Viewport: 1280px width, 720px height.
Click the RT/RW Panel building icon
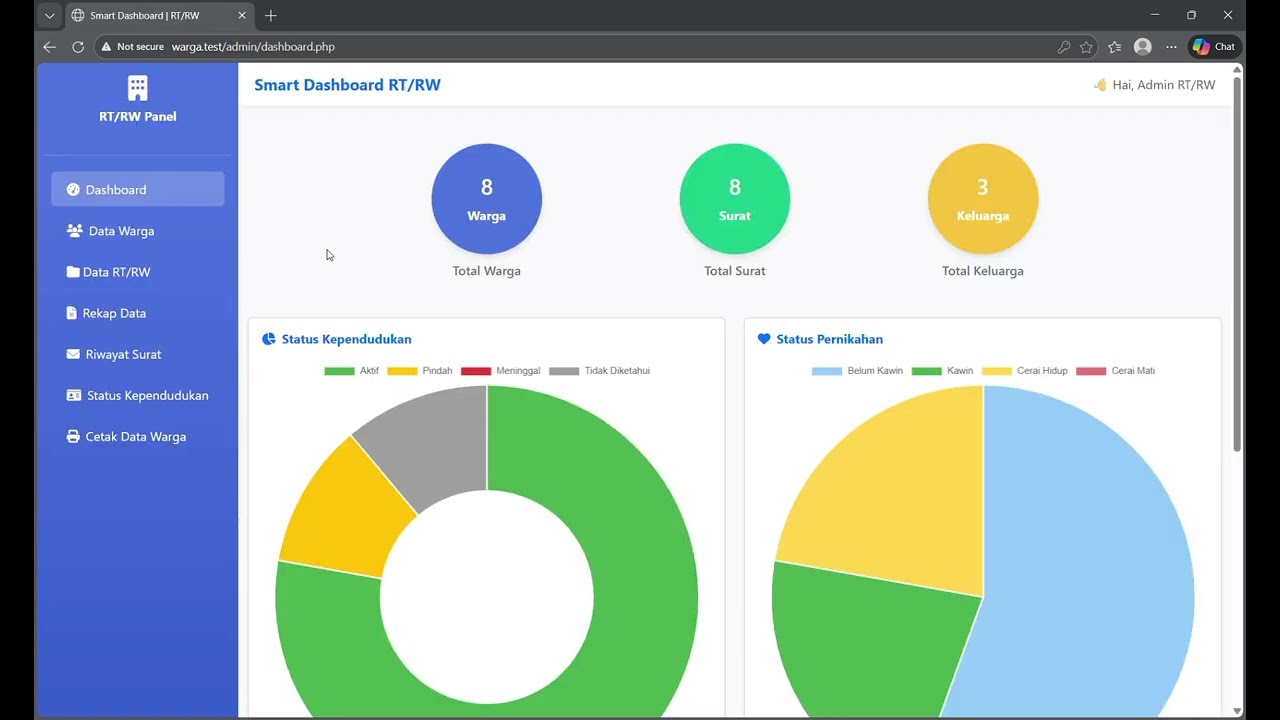click(138, 88)
